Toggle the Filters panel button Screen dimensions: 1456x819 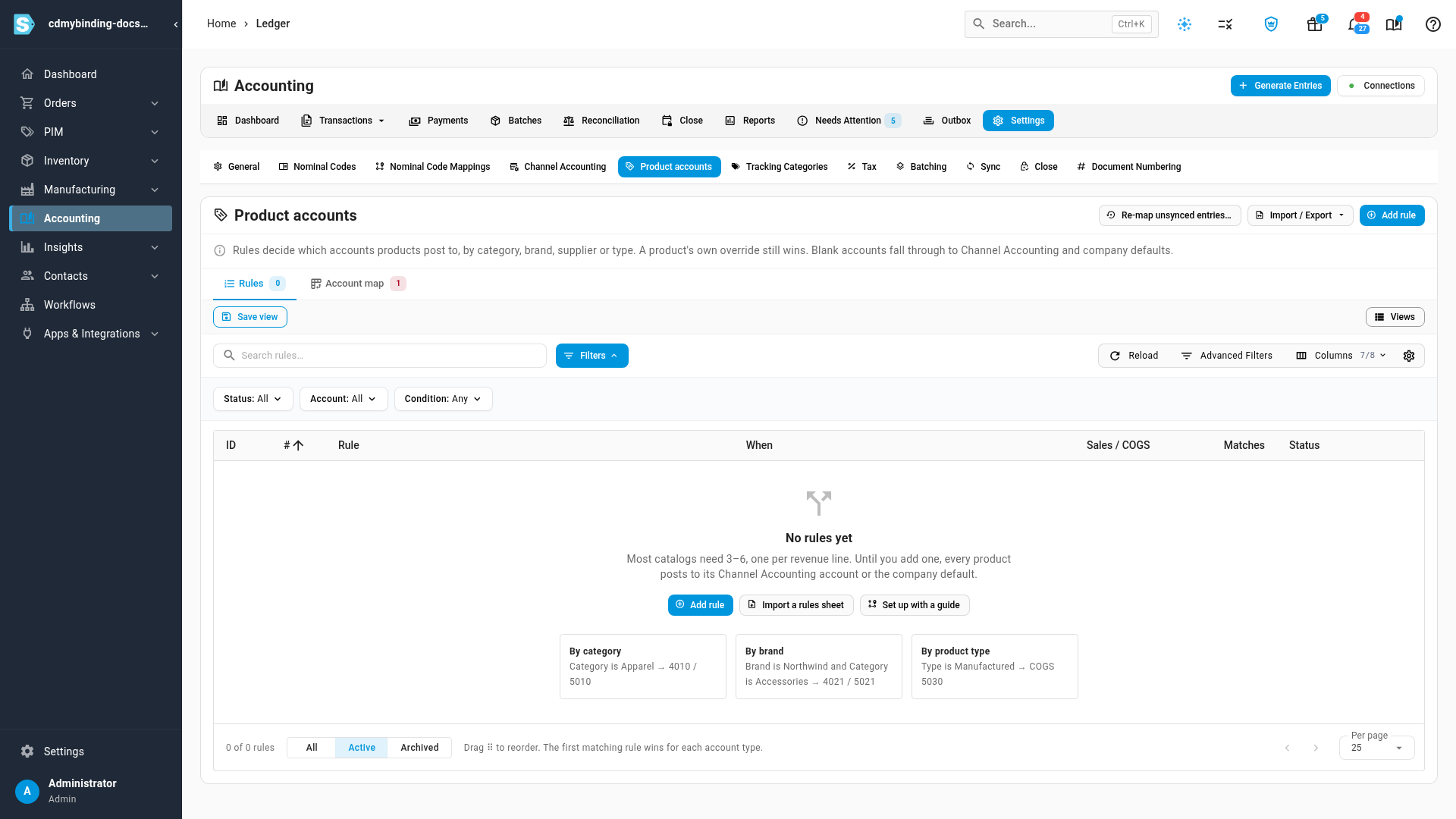tap(592, 356)
